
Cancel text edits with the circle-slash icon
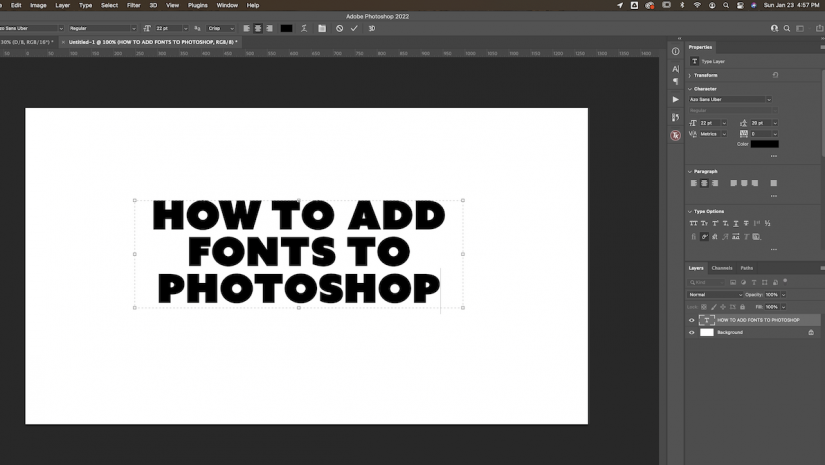coord(339,28)
